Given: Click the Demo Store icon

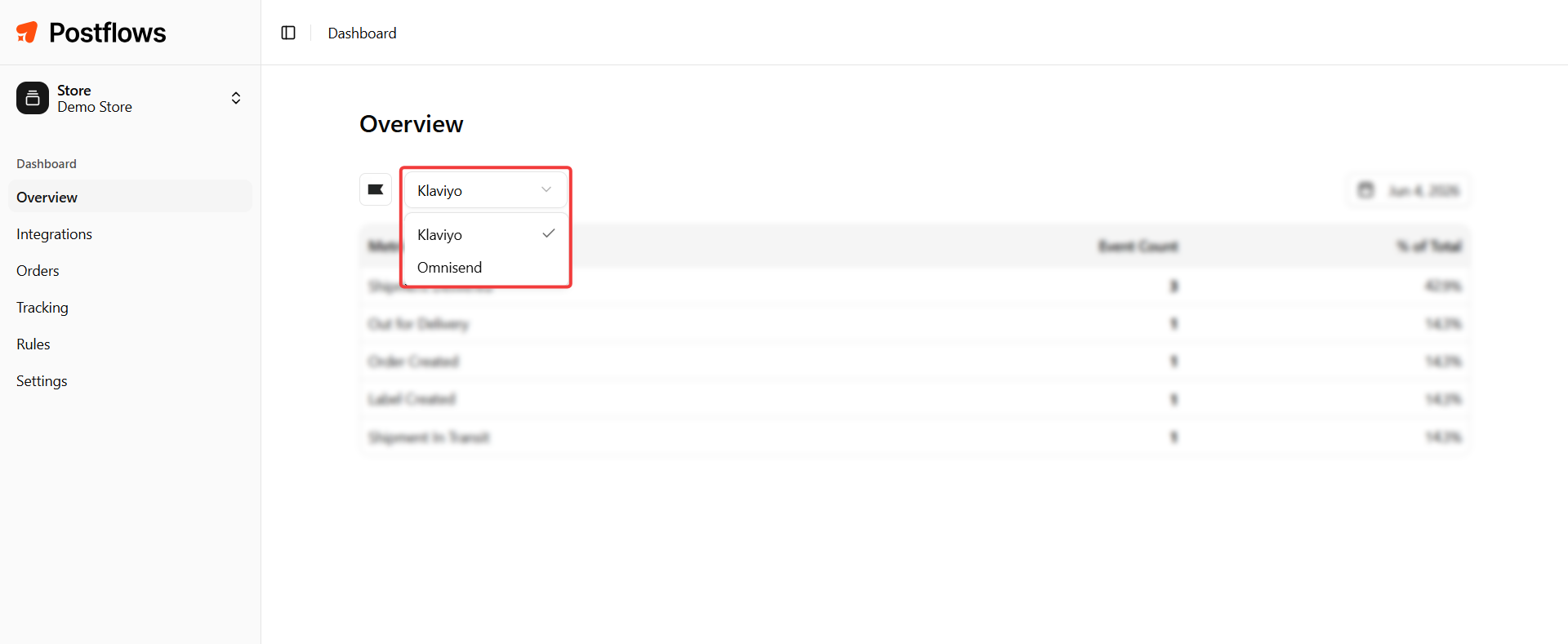Looking at the screenshot, I should [33, 98].
